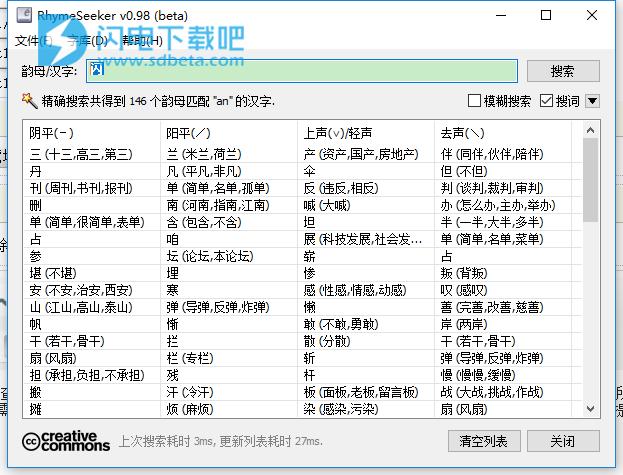
Task: Select the entry 叛 (背叛)
Action: click(464, 274)
